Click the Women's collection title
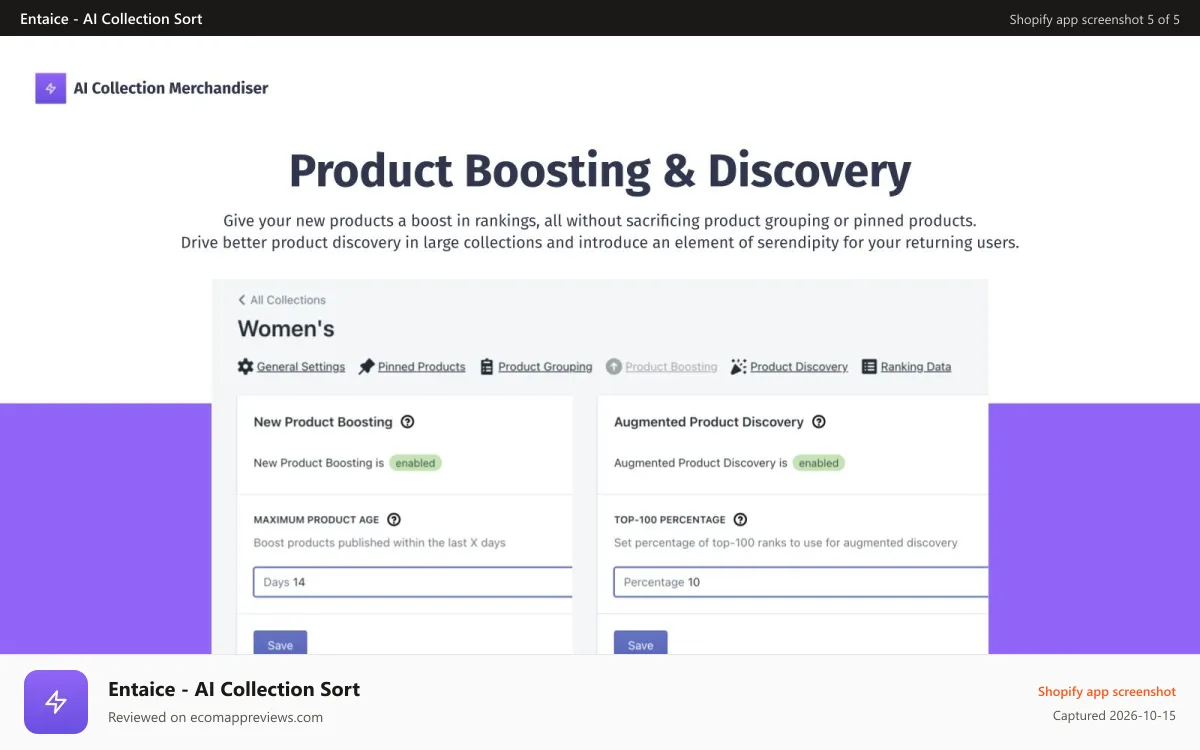The width and height of the screenshot is (1200, 750). pyautogui.click(x=286, y=329)
